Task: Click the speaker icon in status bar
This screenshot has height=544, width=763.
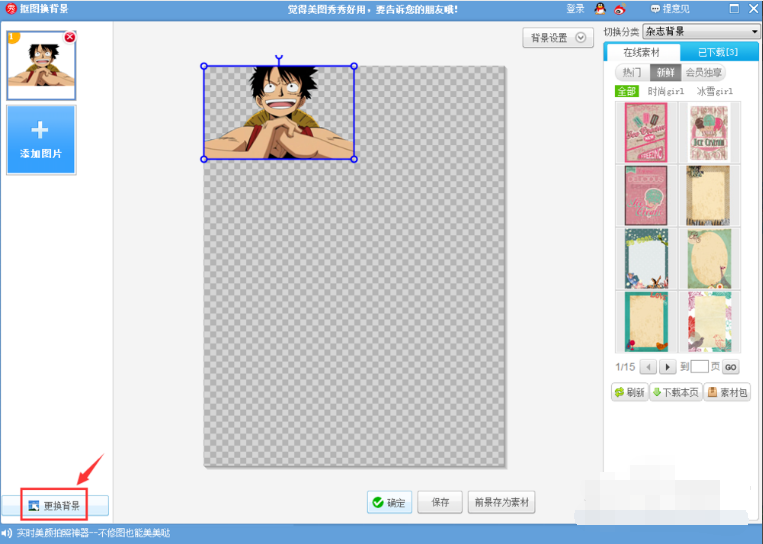Action: point(7,533)
